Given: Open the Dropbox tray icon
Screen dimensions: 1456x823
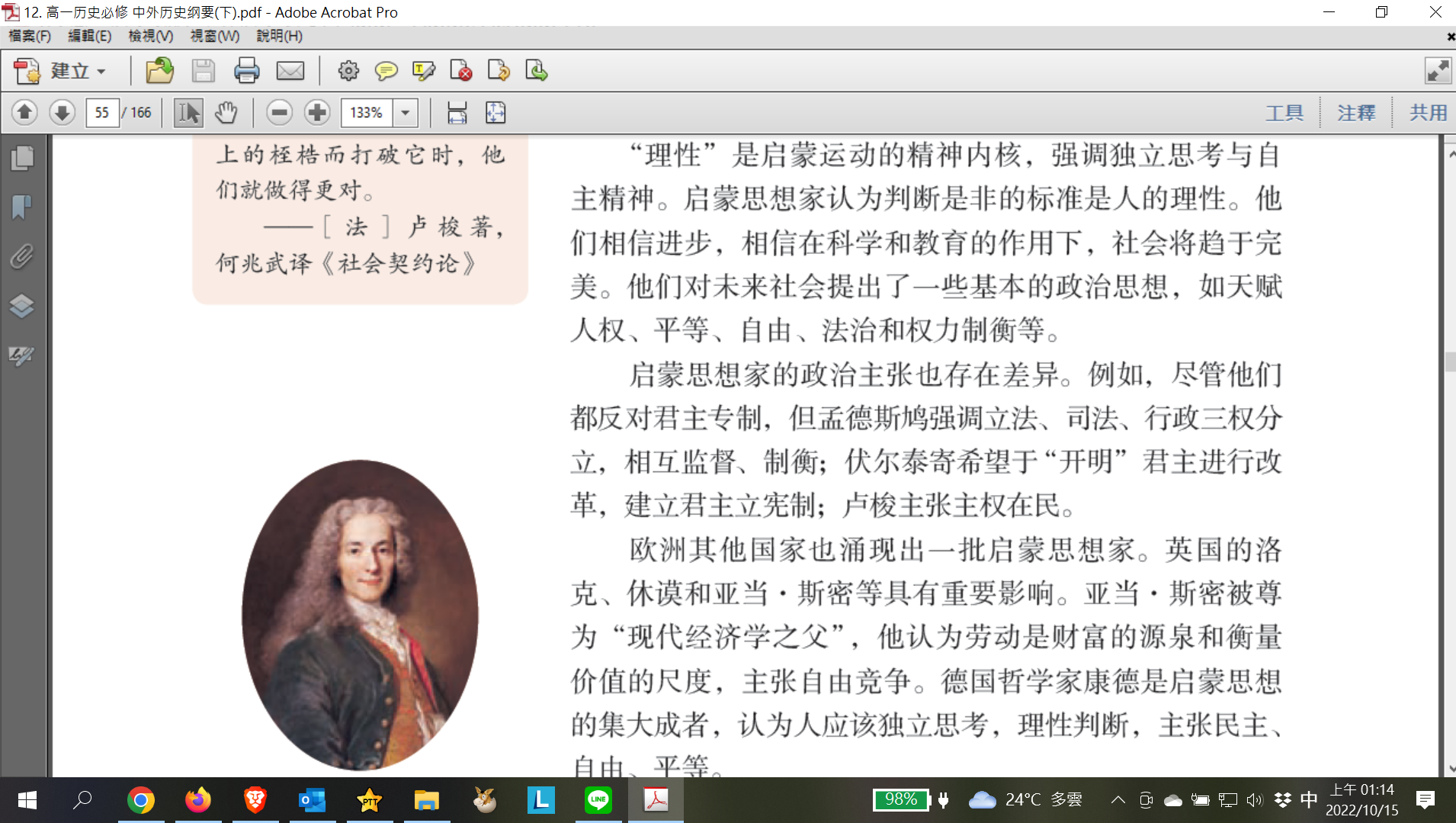Looking at the screenshot, I should 1282,800.
